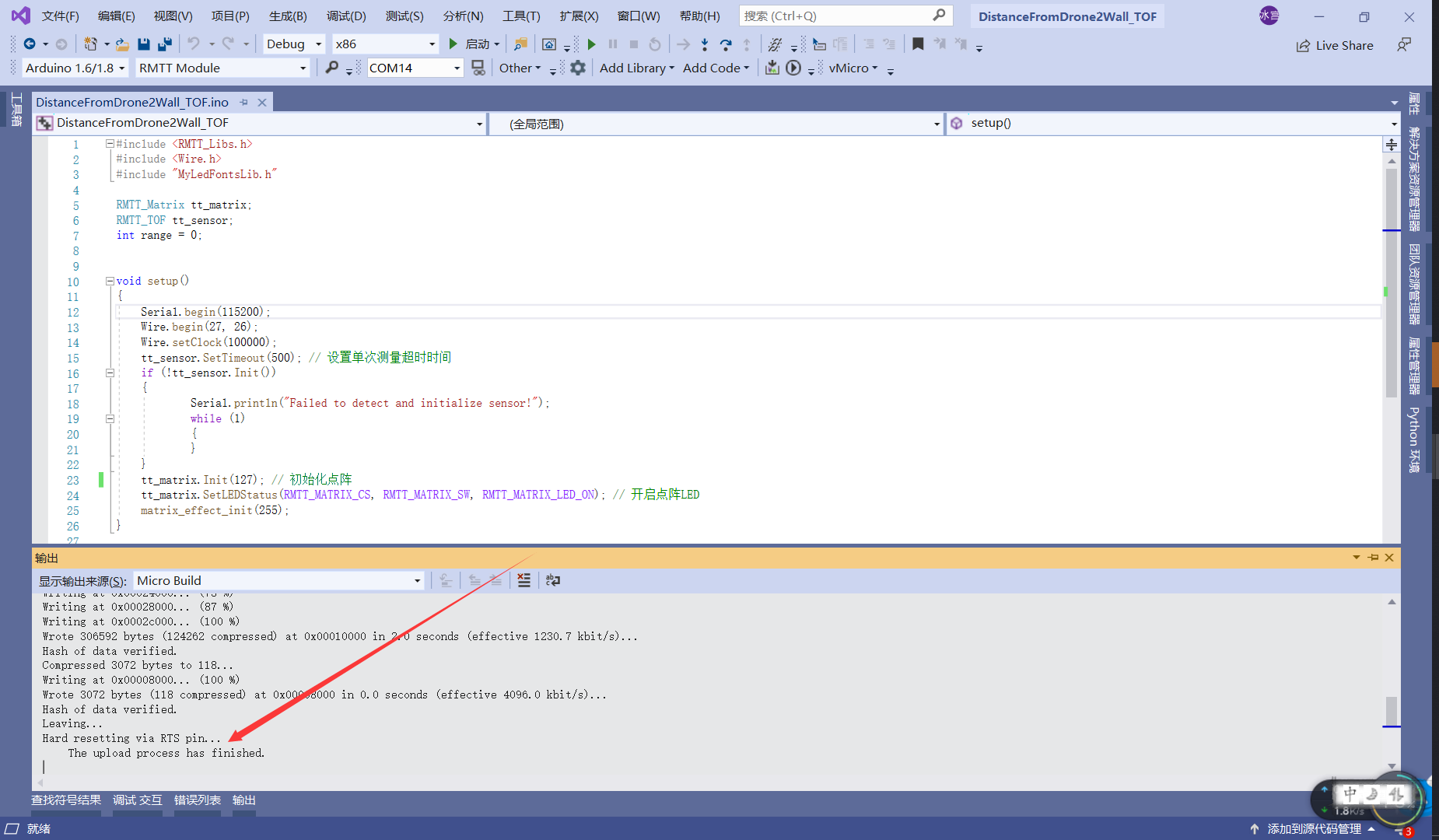This screenshot has width=1439, height=840.
Task: Click the redo arrow icon
Action: [x=228, y=44]
